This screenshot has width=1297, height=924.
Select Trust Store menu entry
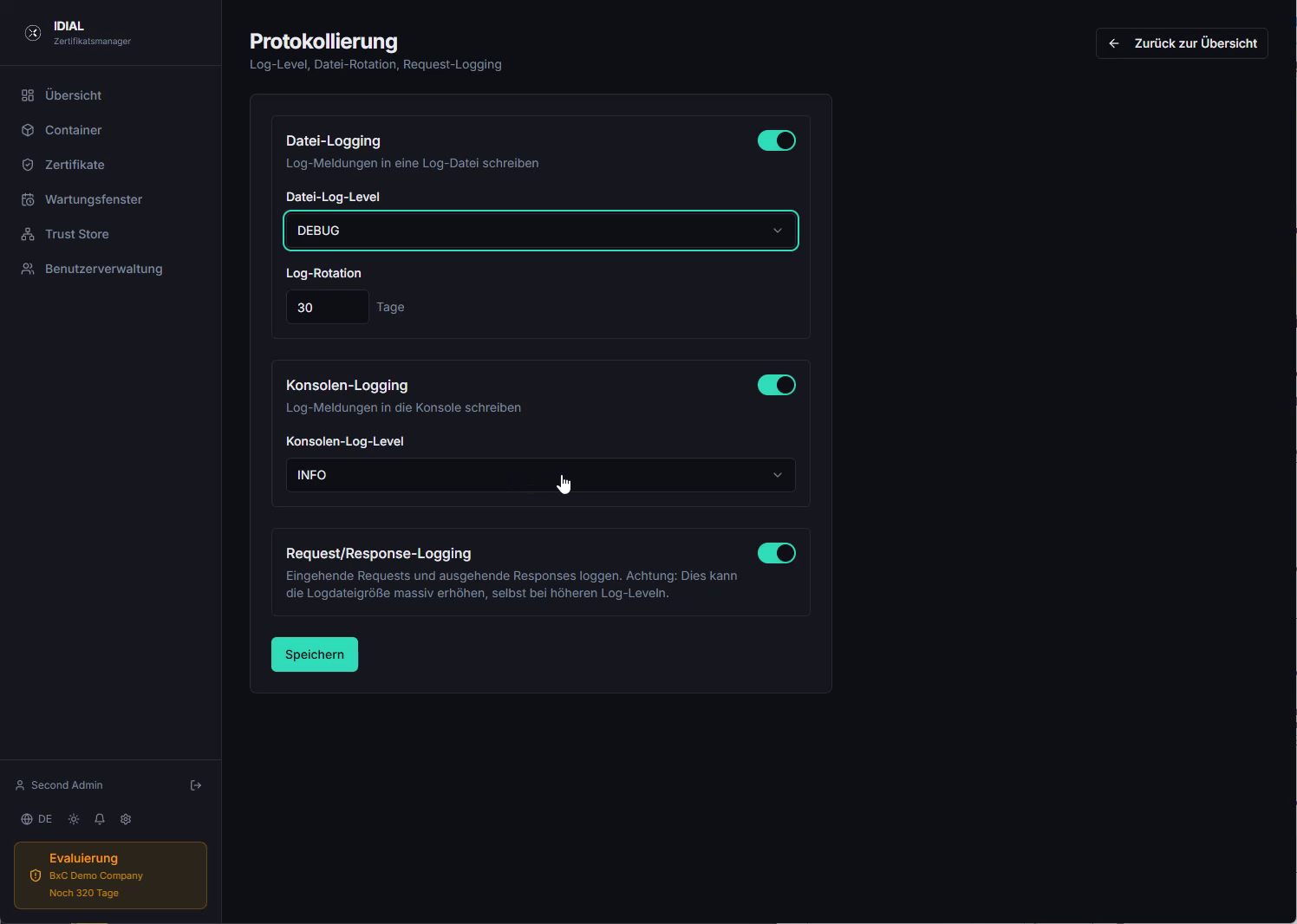pyautogui.click(x=110, y=234)
